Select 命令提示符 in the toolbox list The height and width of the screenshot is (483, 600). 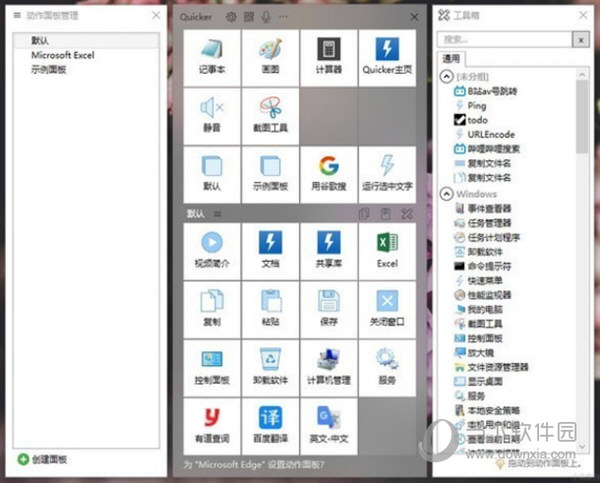tap(482, 266)
